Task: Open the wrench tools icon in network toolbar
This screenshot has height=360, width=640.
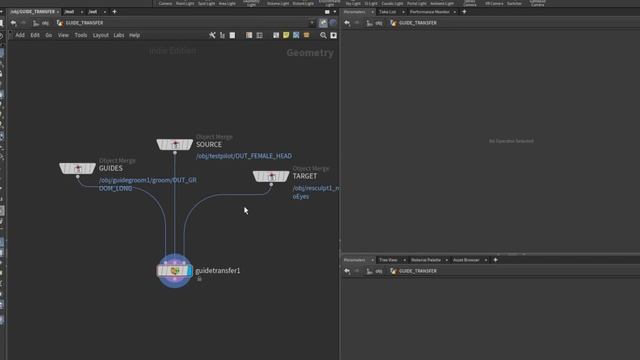Action: coord(212,36)
